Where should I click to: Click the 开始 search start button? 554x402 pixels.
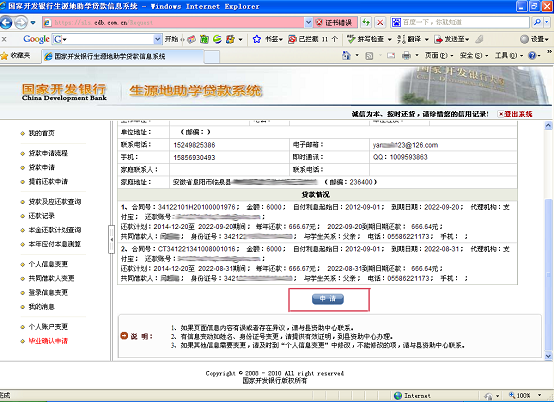pos(171,39)
